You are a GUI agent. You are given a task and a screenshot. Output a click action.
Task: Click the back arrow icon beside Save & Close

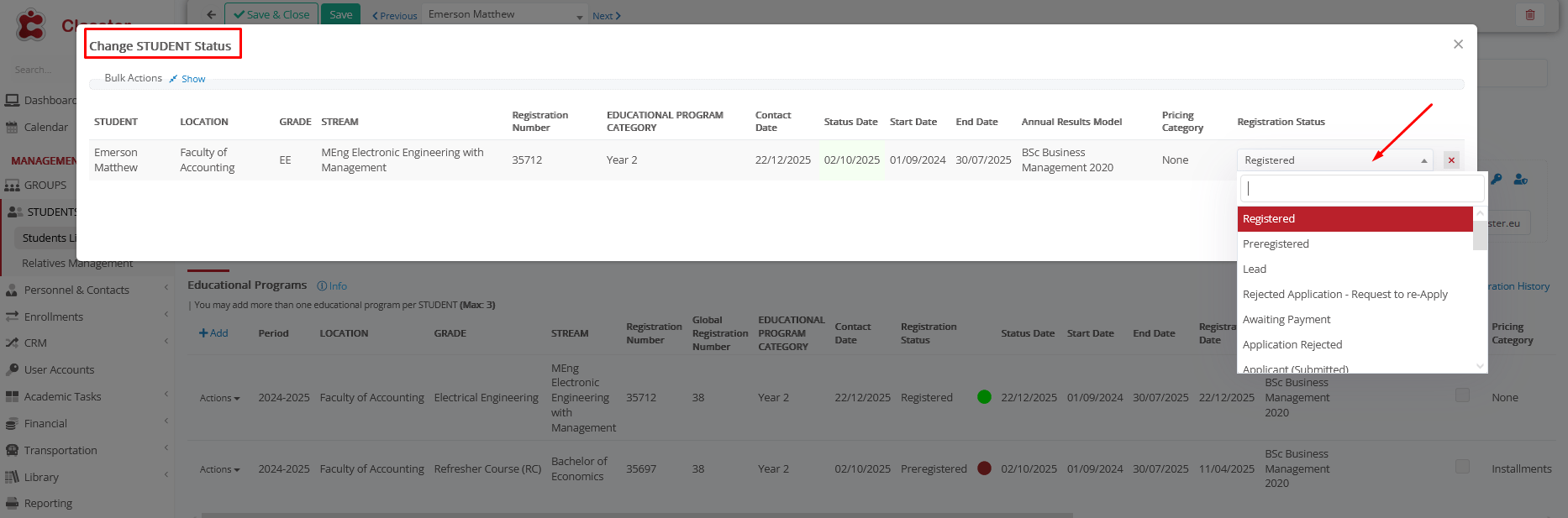pos(211,14)
